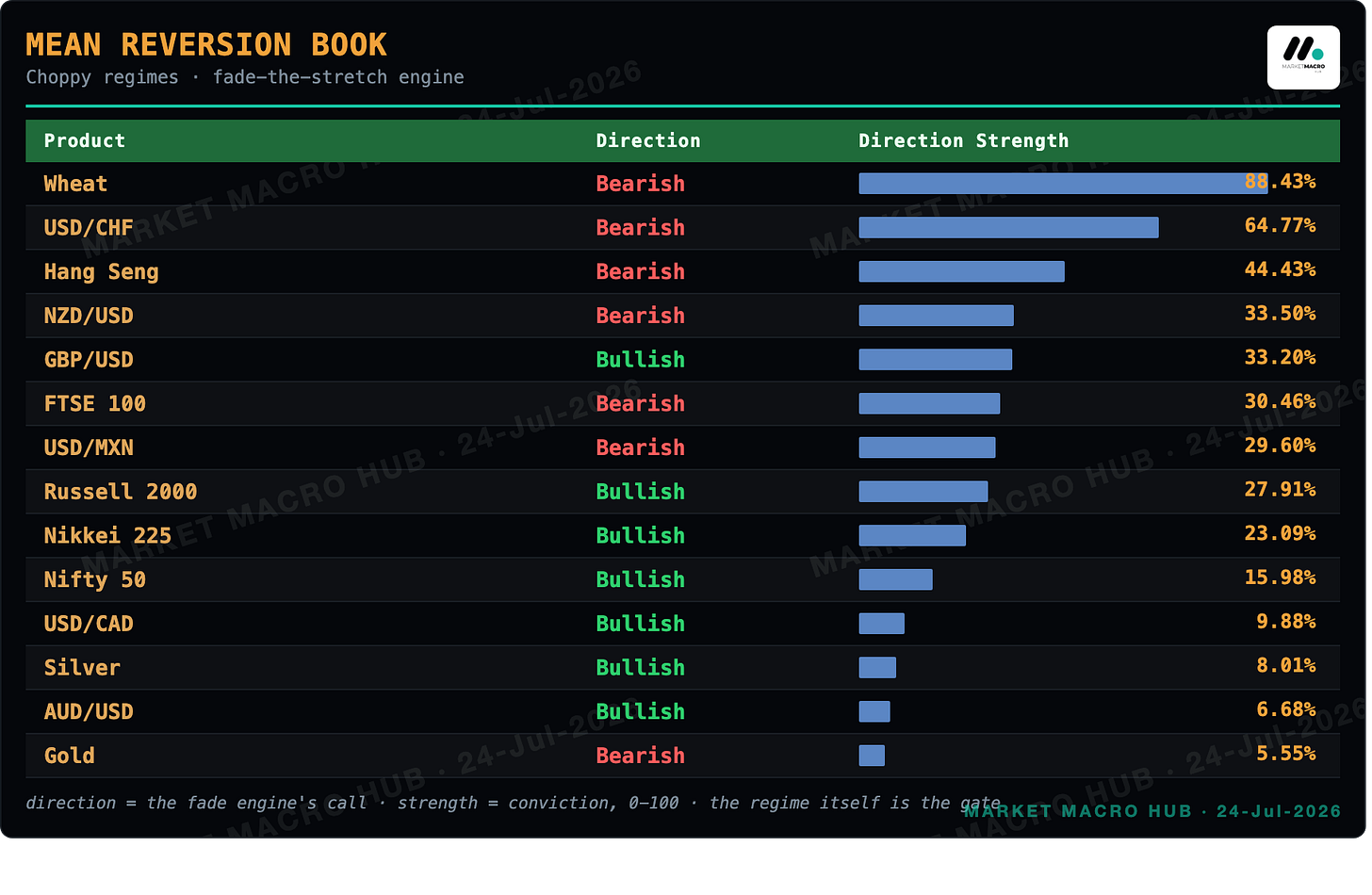Click the NZD/USD strength bar
Screen dimensions: 1372x895
(937, 316)
